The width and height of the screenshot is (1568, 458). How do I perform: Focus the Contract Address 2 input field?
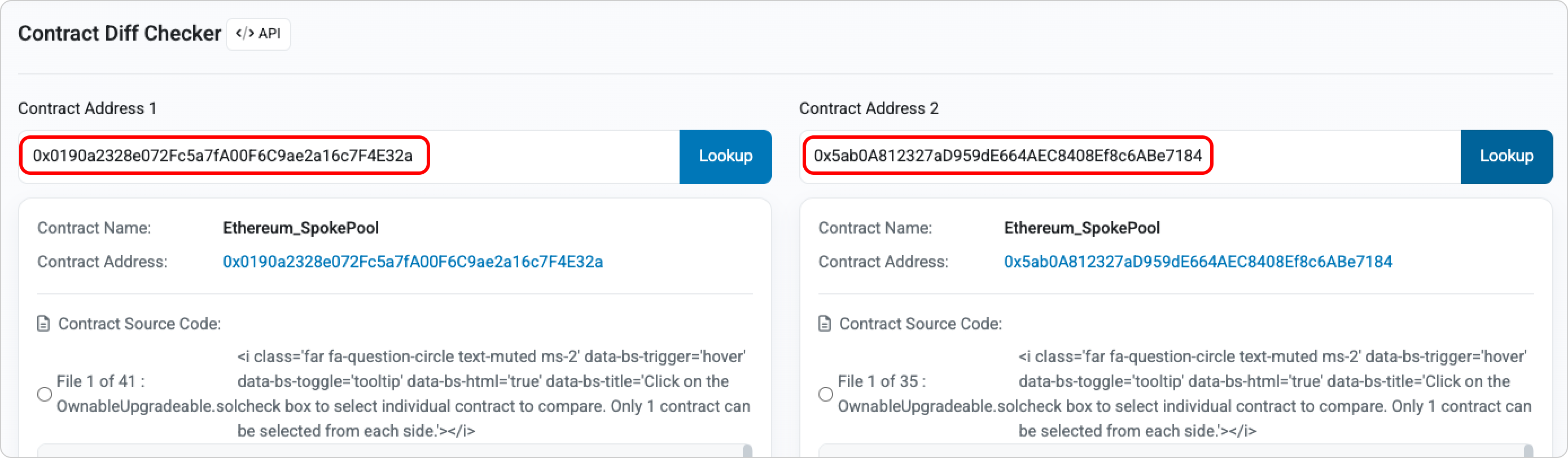click(x=1129, y=156)
